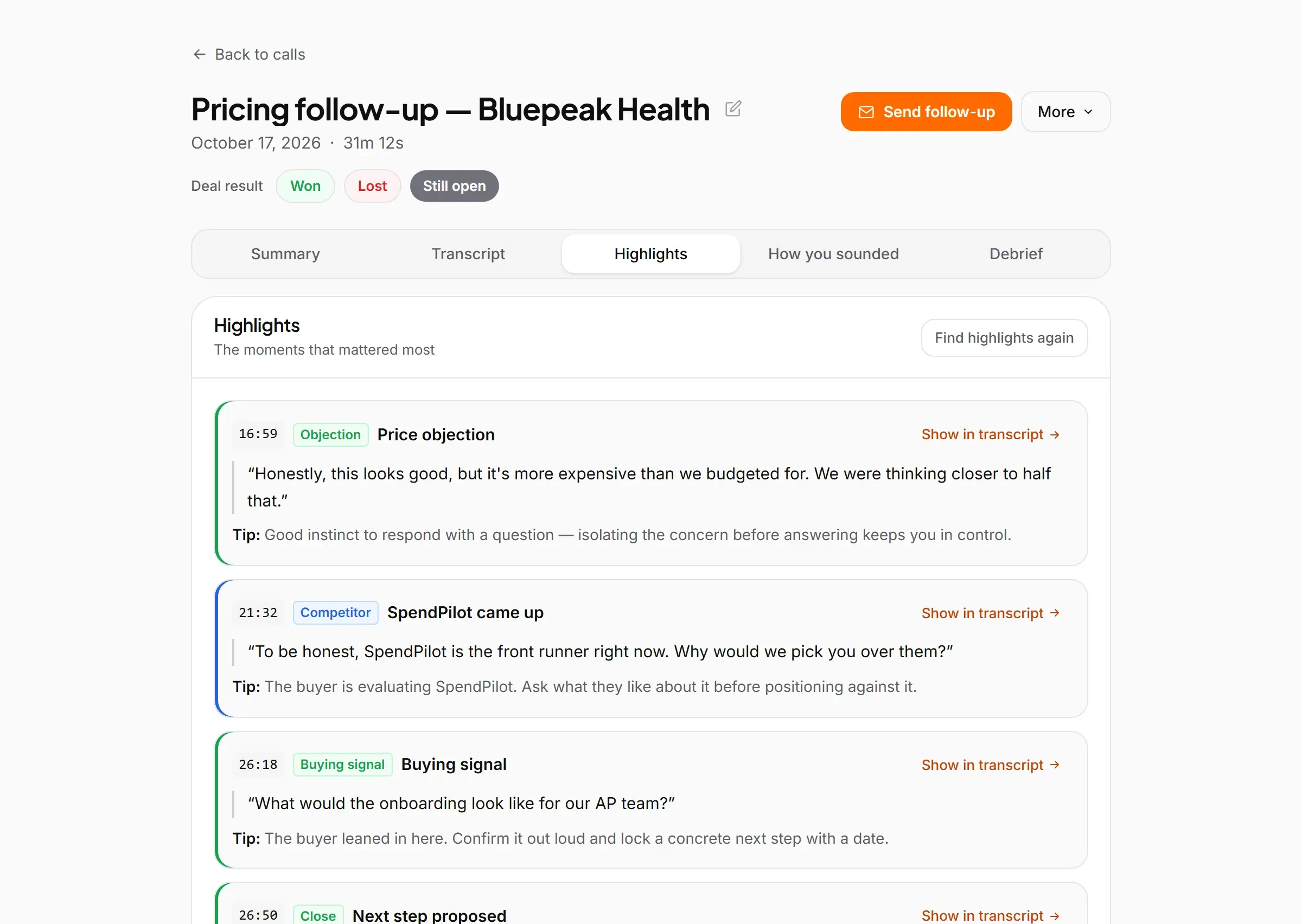Click arrow beside SpendPilot Show in transcript

[x=1055, y=613]
